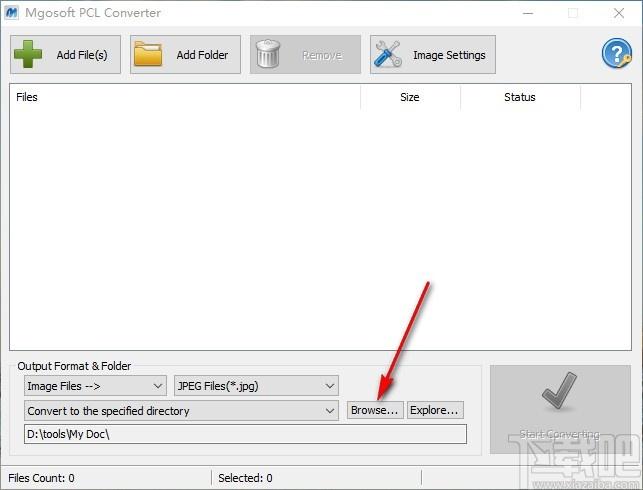Click the Files column header
This screenshot has width=643, height=490.
pyautogui.click(x=185, y=97)
